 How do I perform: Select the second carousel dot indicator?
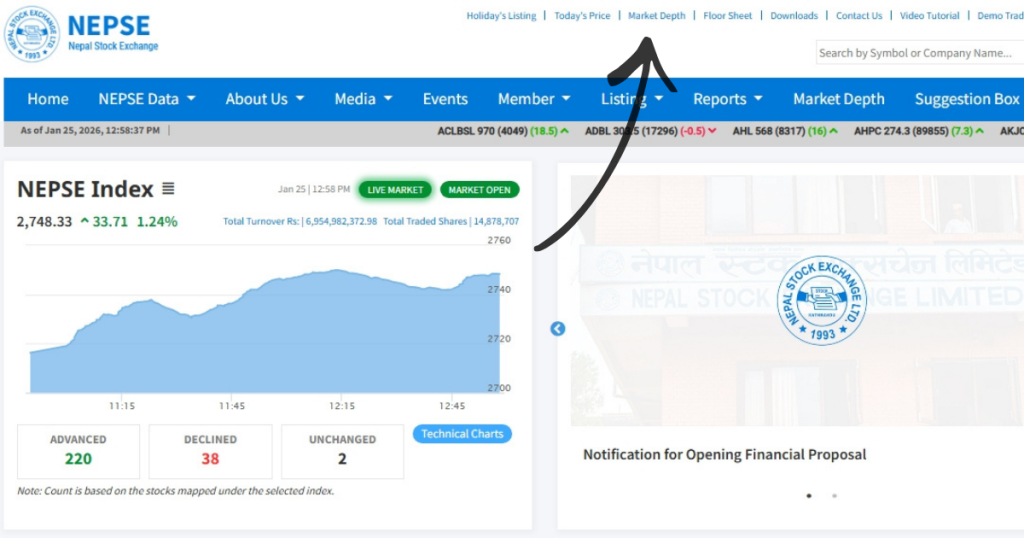pos(834,496)
